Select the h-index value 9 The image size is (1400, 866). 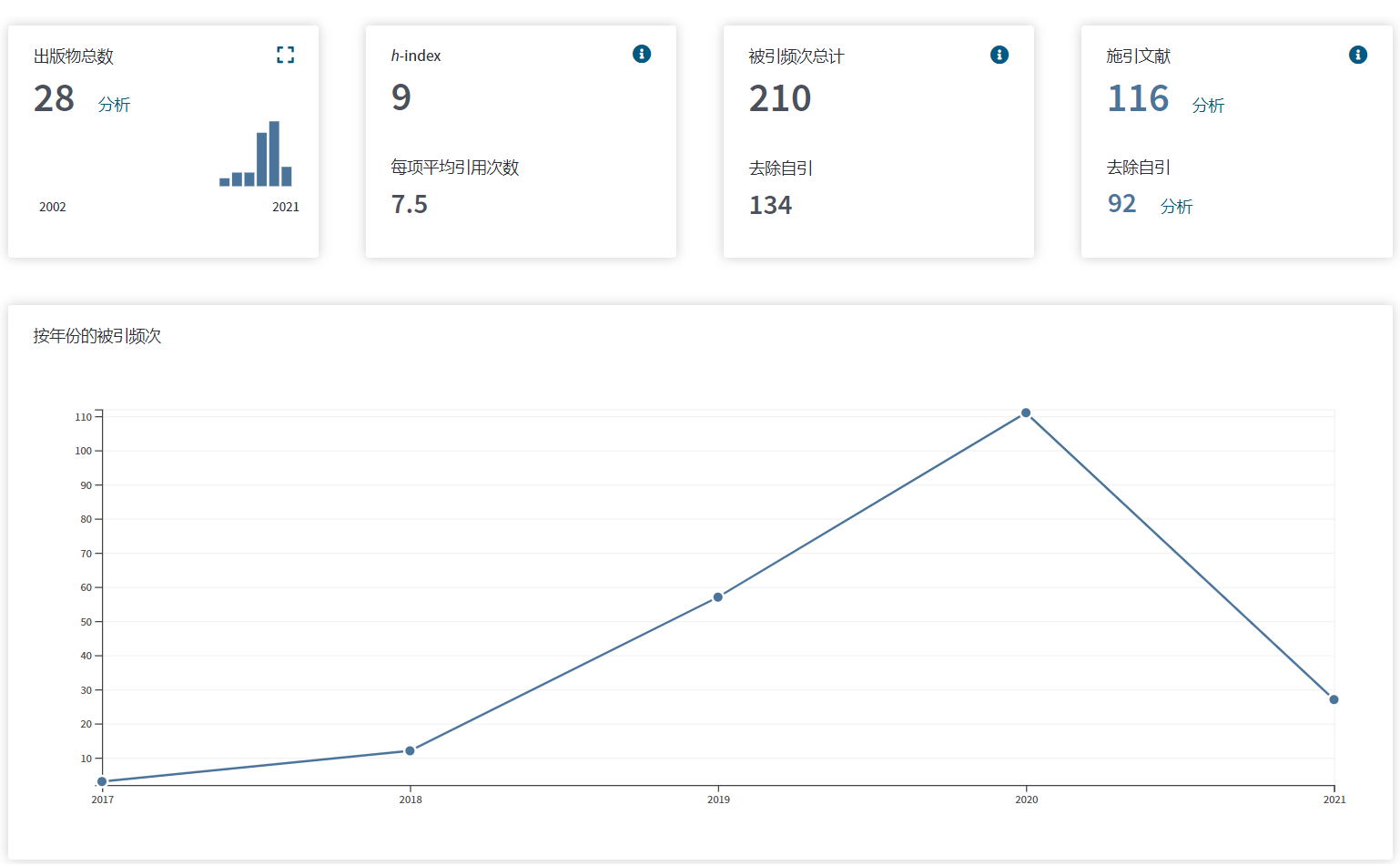(x=401, y=97)
